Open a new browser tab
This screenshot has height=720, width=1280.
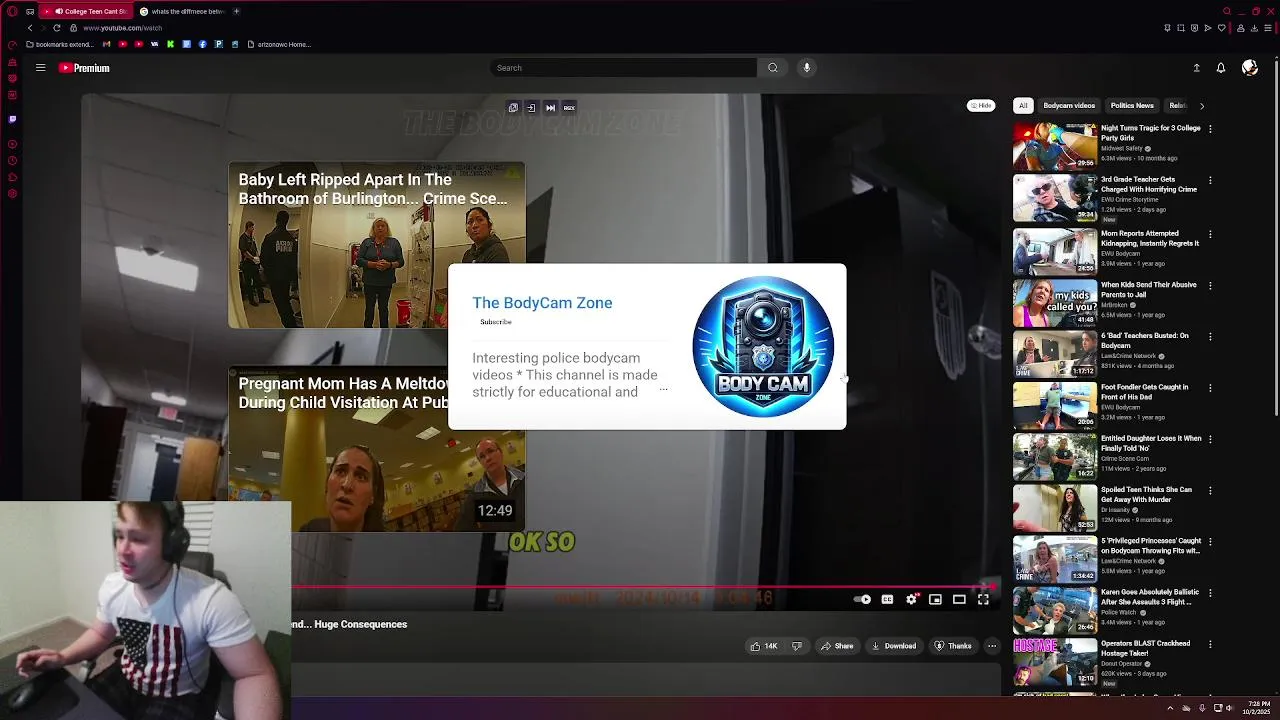tap(236, 11)
